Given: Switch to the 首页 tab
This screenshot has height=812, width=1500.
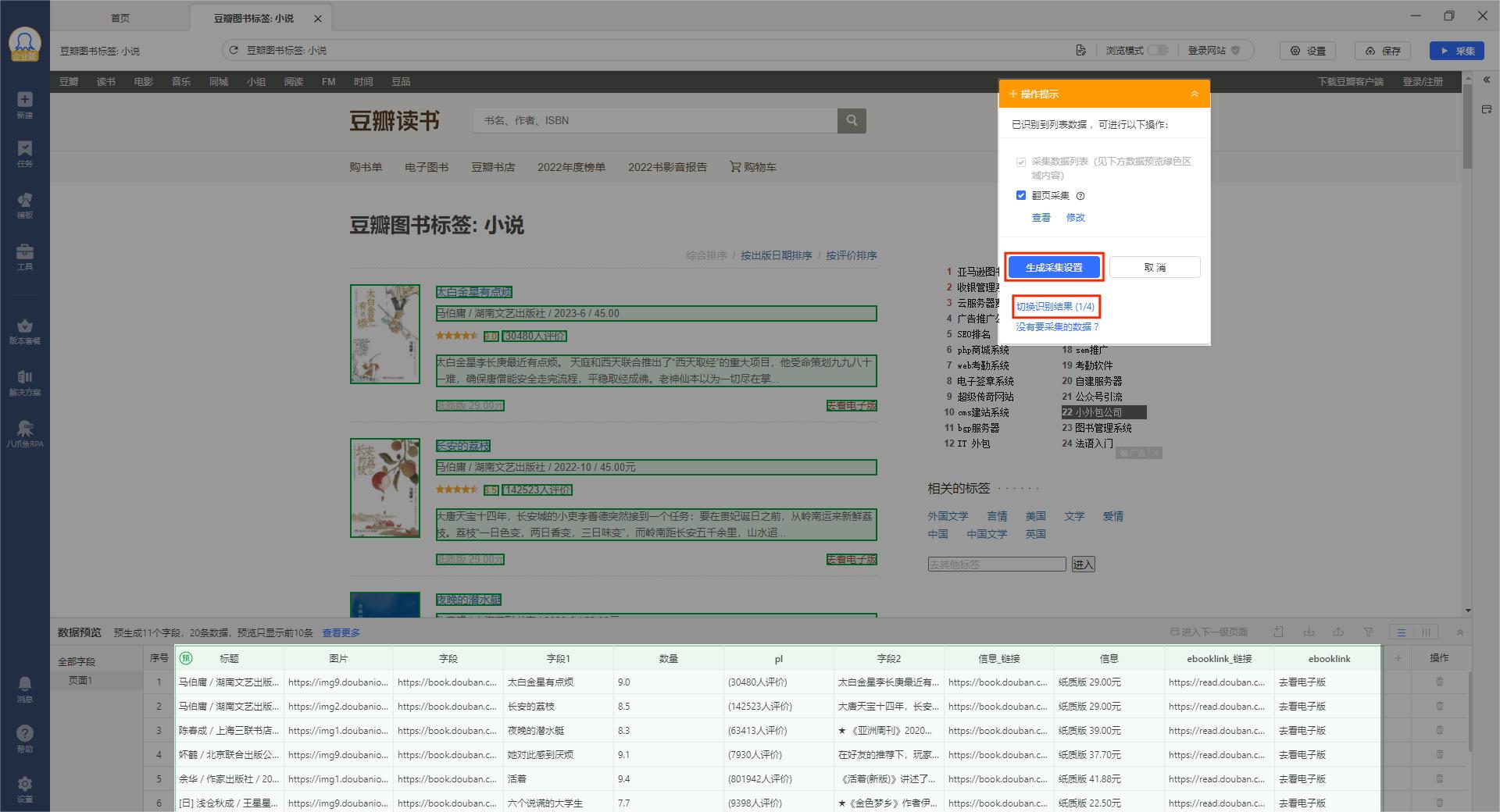Looking at the screenshot, I should 121,17.
